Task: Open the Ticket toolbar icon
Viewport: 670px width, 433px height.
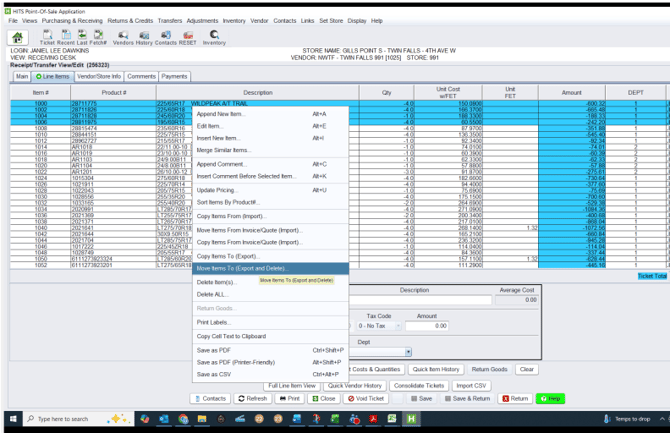Action: coord(47,37)
